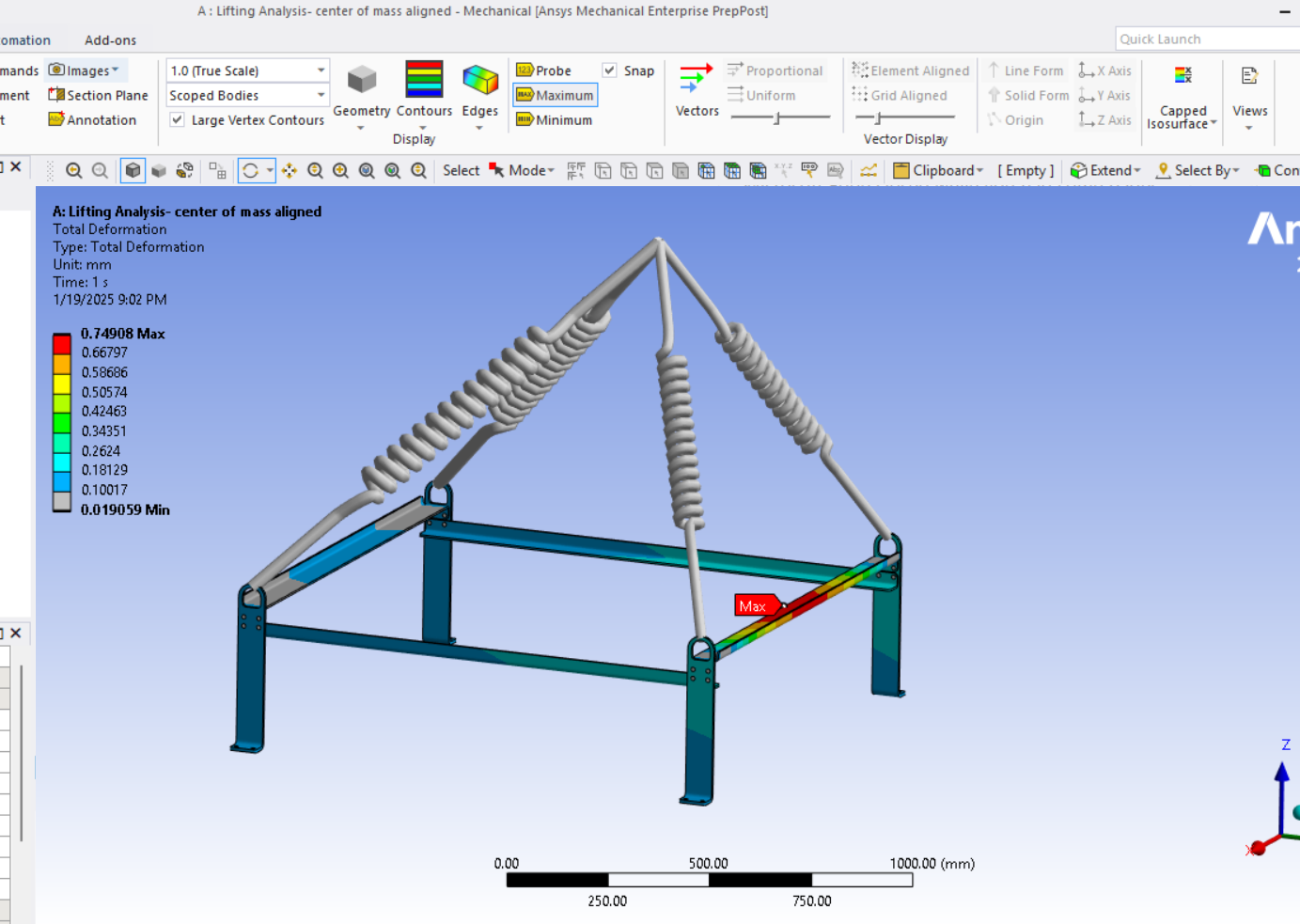
Task: Click the 0.019059 Min legend value
Action: (125, 509)
